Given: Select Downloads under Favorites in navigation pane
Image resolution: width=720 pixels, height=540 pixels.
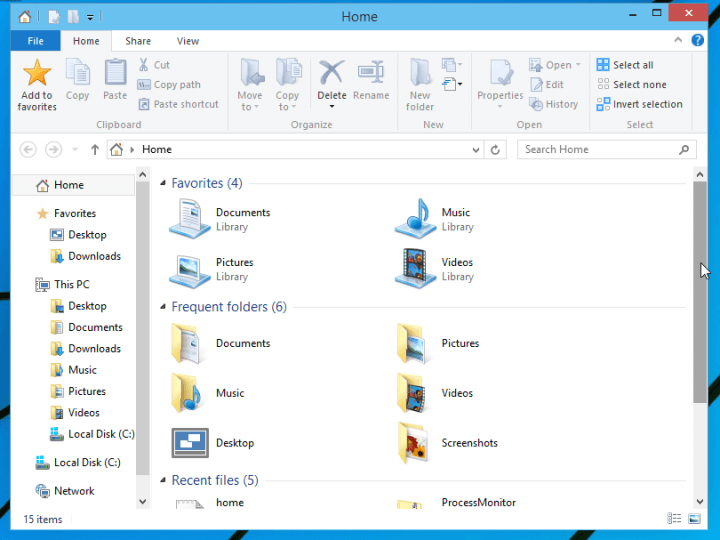Looking at the screenshot, I should click(85, 256).
